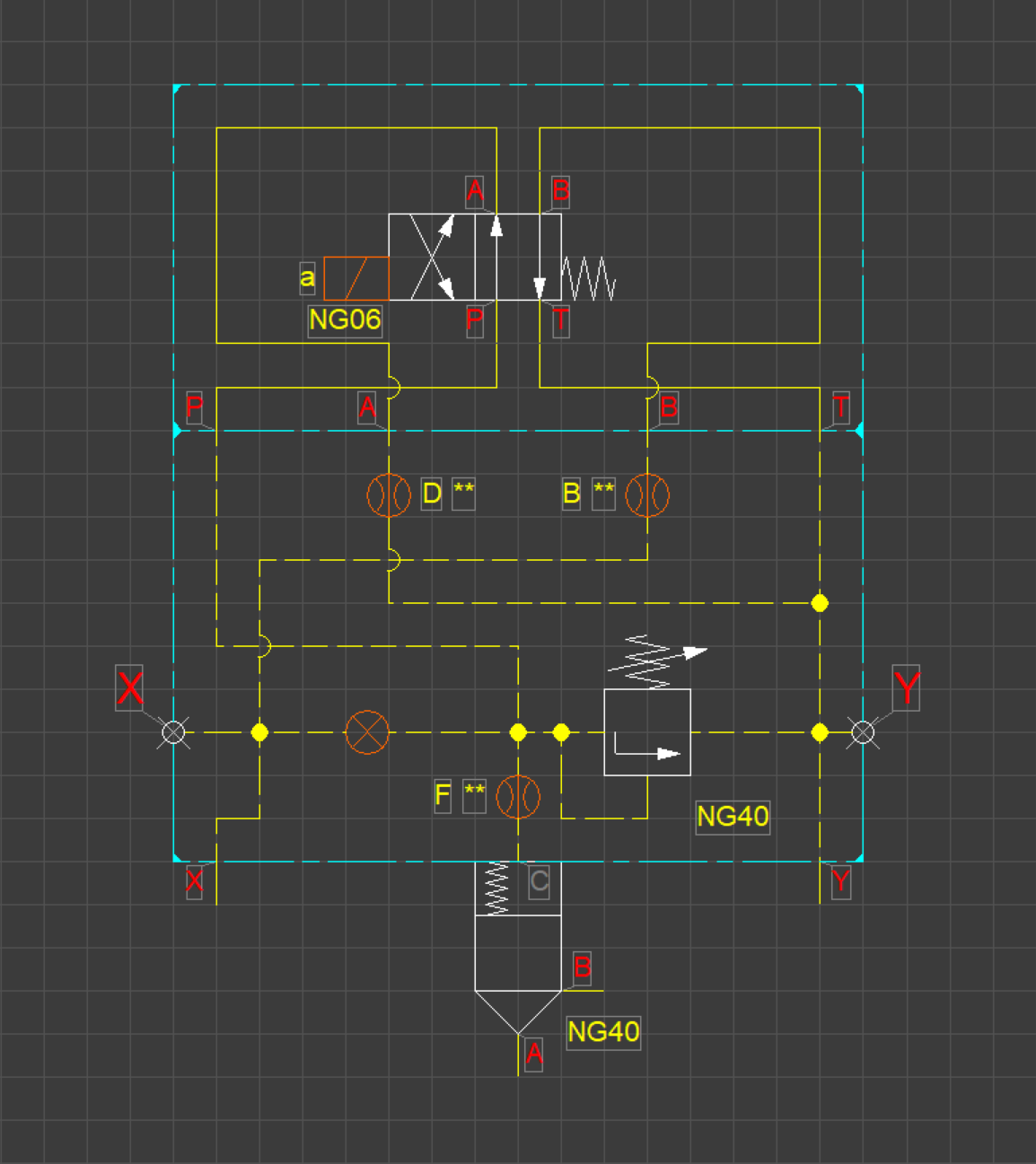The width and height of the screenshot is (1036, 1164).
Task: Click the large Y external port connector
Action: point(863,732)
